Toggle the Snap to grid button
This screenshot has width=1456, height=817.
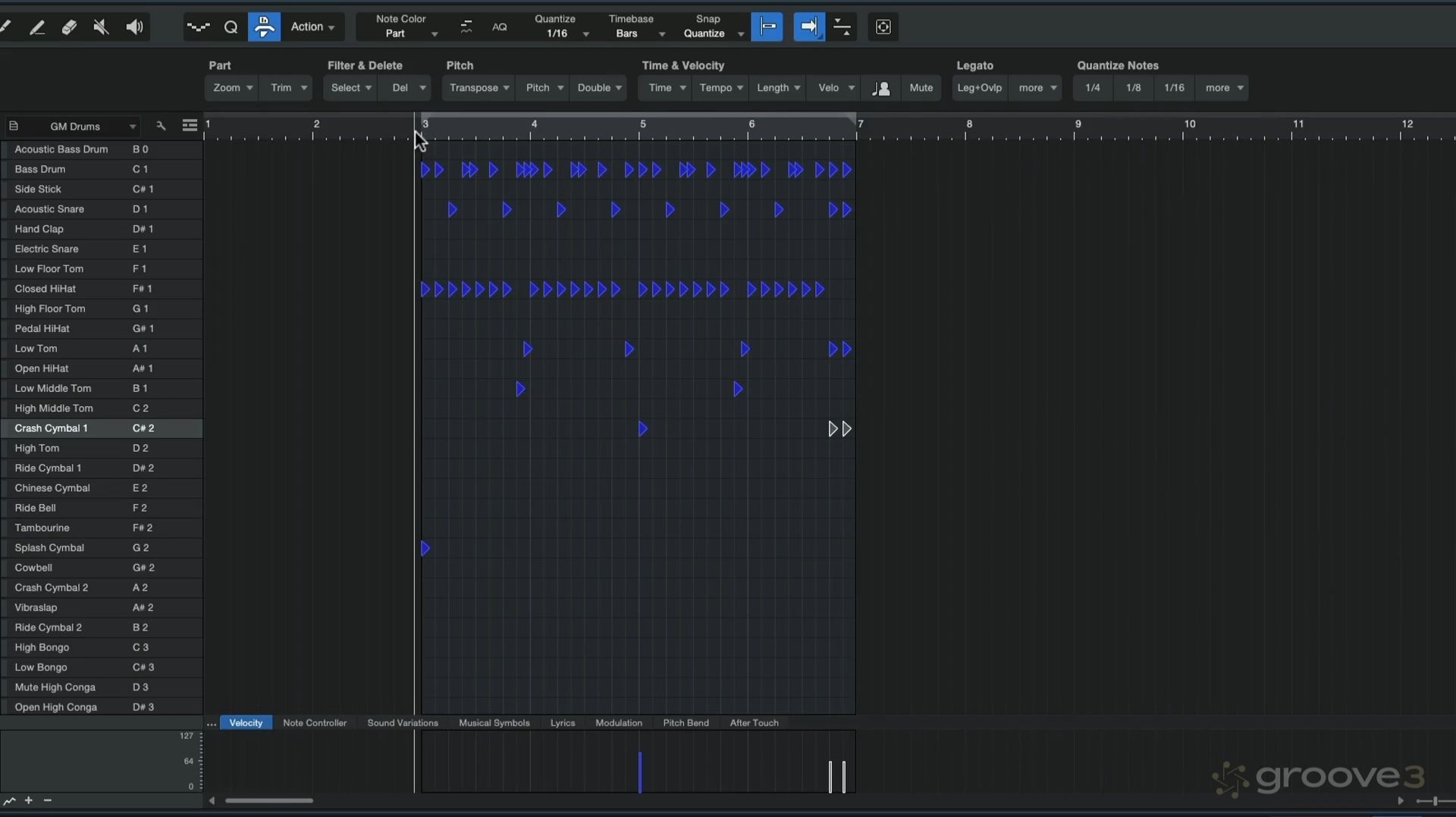click(767, 27)
